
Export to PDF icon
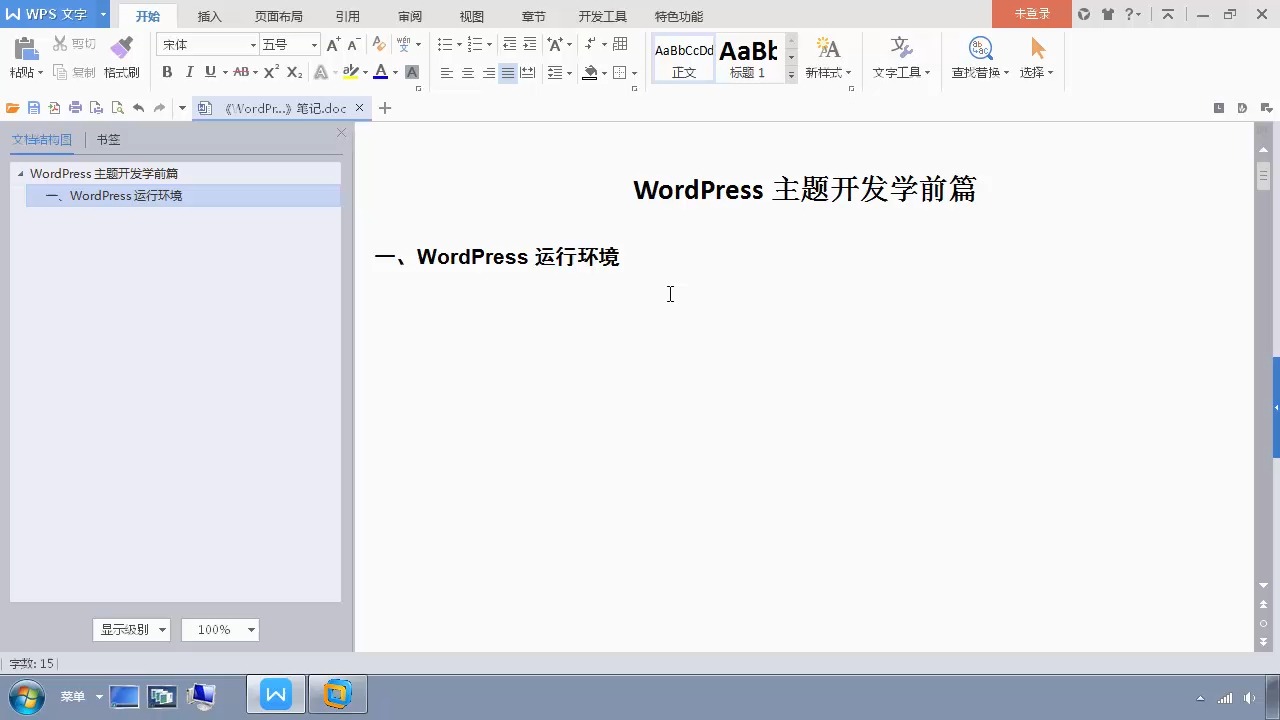[54, 108]
